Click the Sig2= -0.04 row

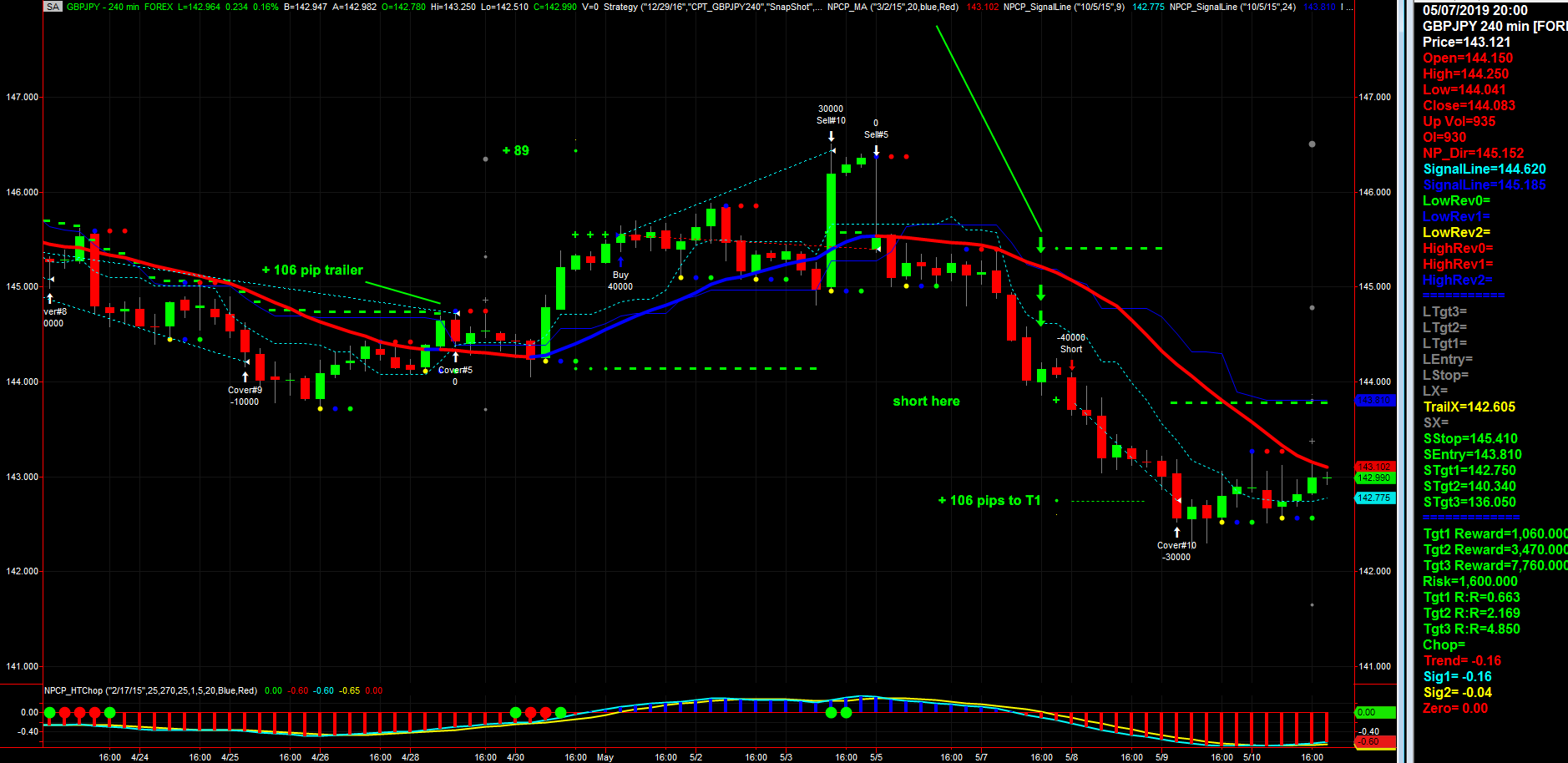pyautogui.click(x=1458, y=692)
